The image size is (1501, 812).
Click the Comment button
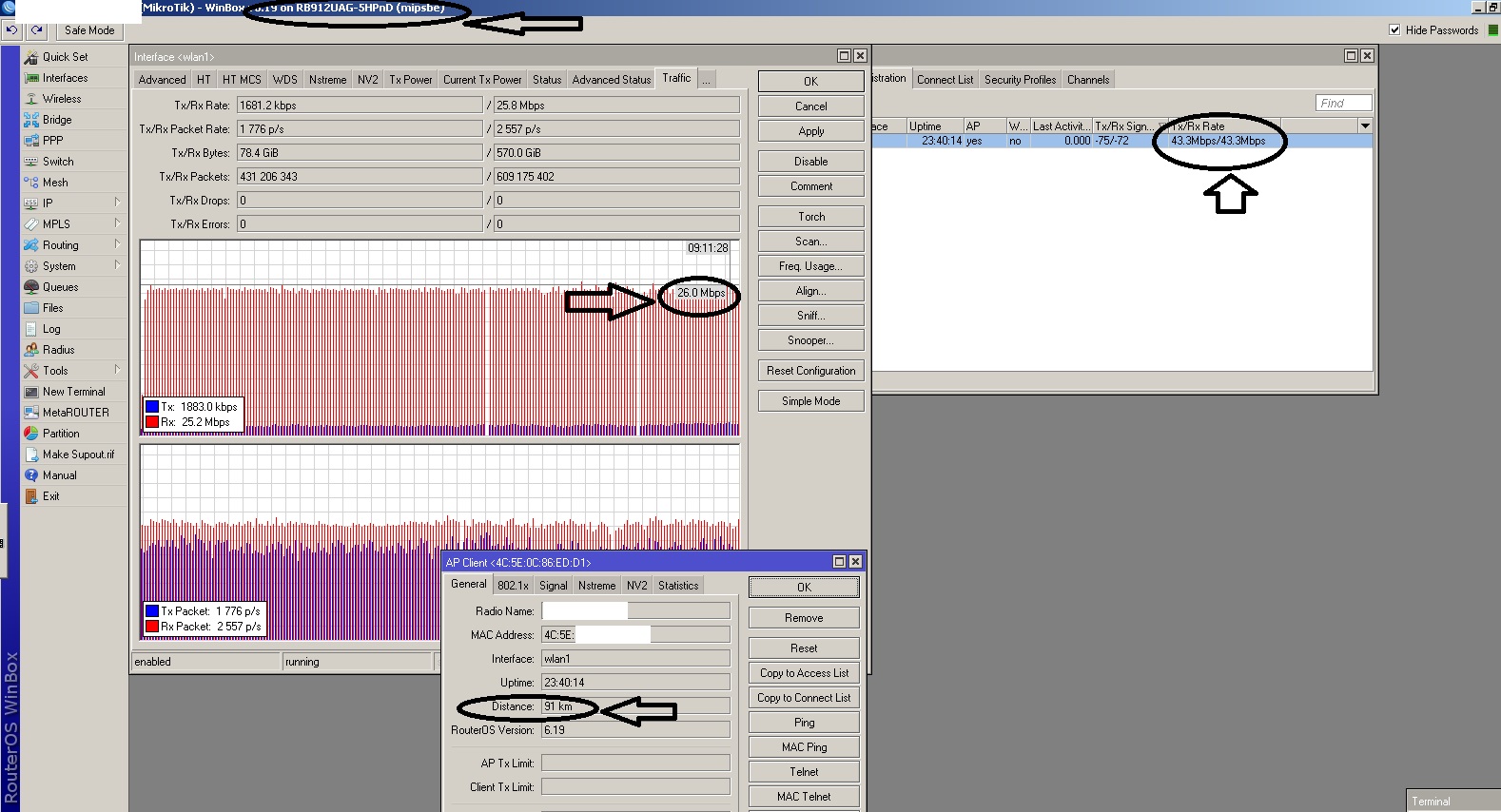click(x=810, y=186)
